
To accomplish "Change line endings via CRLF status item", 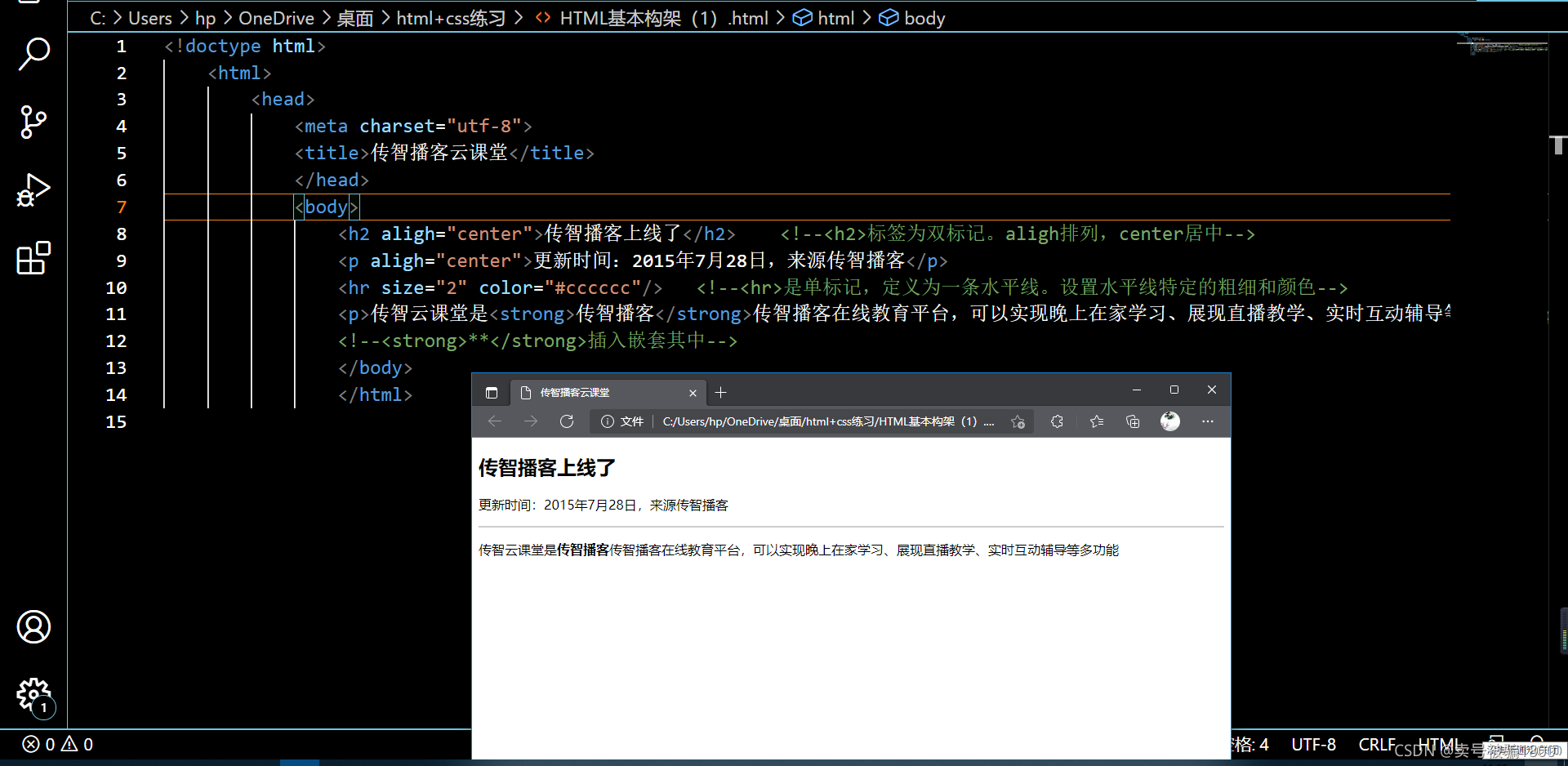I will coord(1377,744).
